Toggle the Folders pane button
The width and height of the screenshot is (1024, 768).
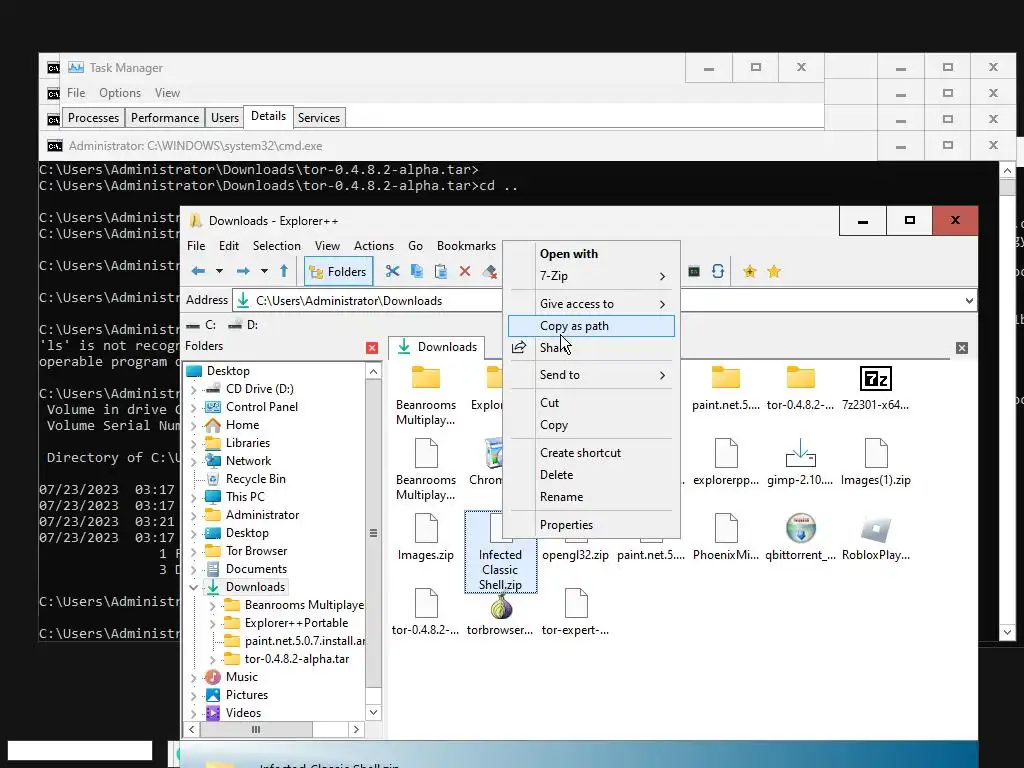(x=338, y=272)
